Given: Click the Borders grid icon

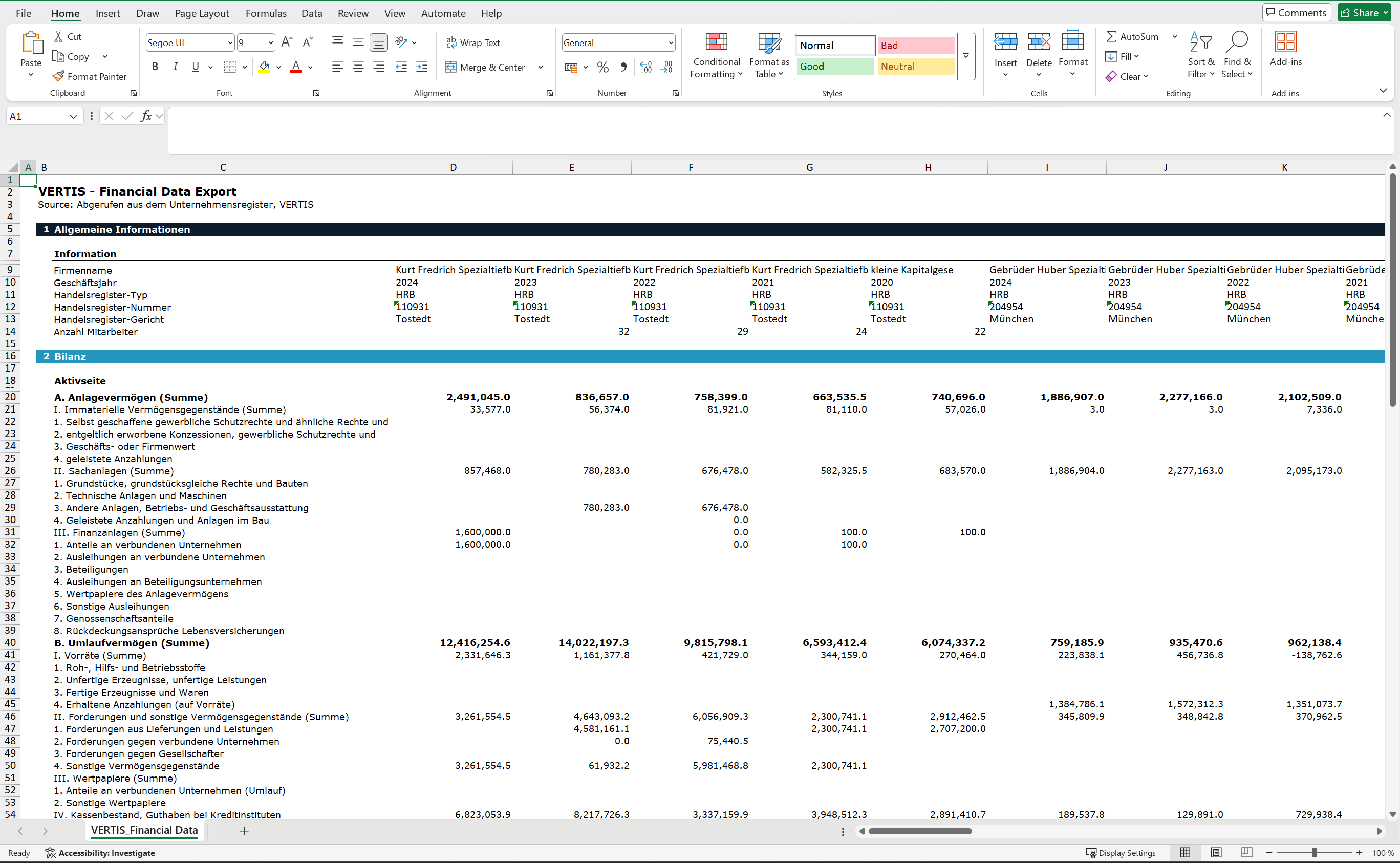Looking at the screenshot, I should click(x=230, y=68).
